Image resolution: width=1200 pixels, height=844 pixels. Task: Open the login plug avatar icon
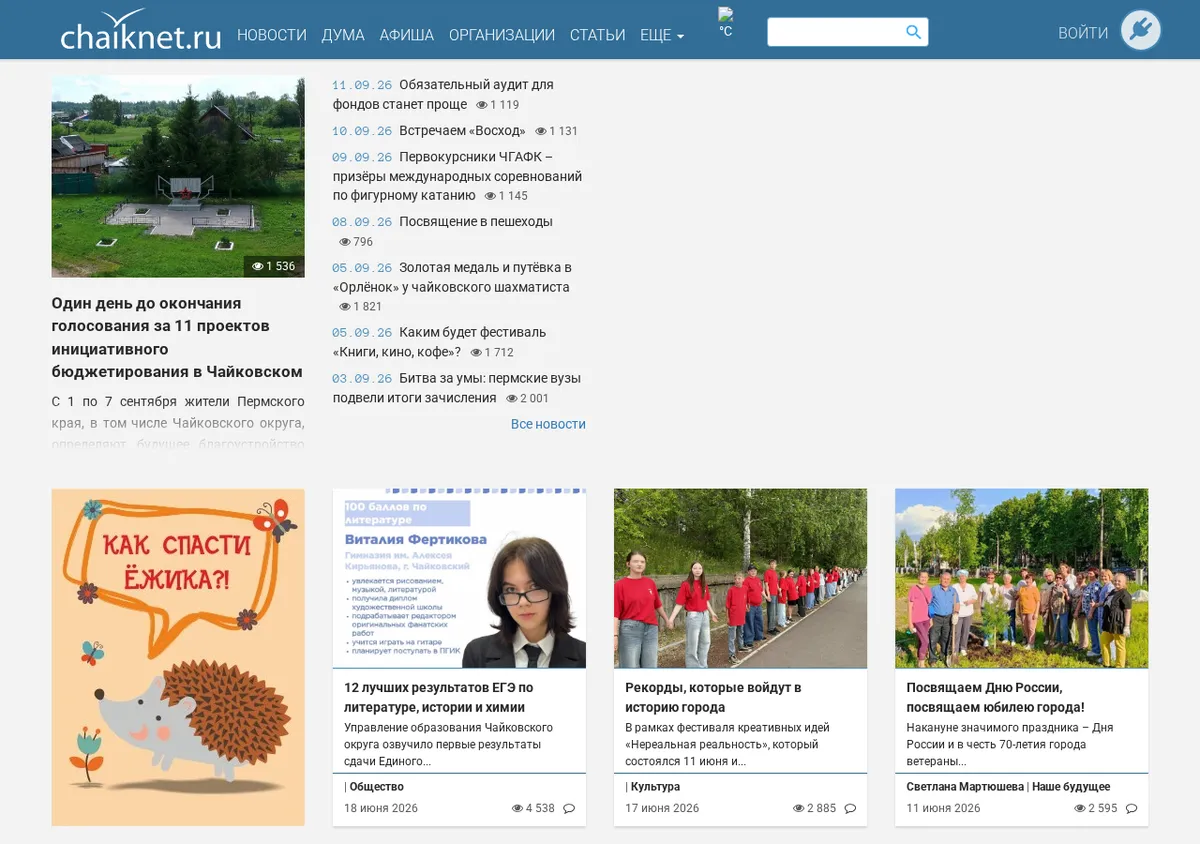pos(1141,30)
